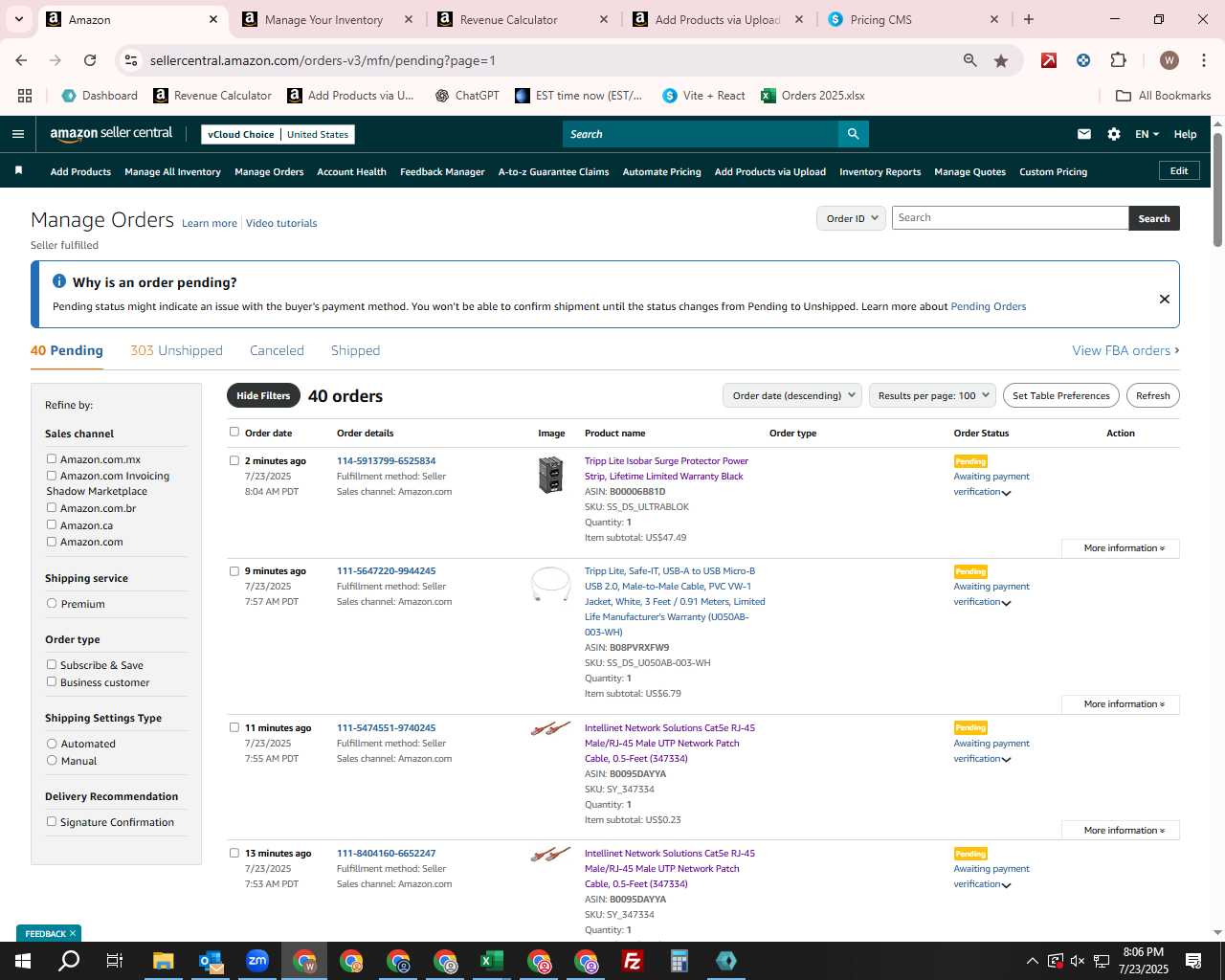Open Feedback Manager menu item
Screen dimensions: 1225x980
coord(442,171)
